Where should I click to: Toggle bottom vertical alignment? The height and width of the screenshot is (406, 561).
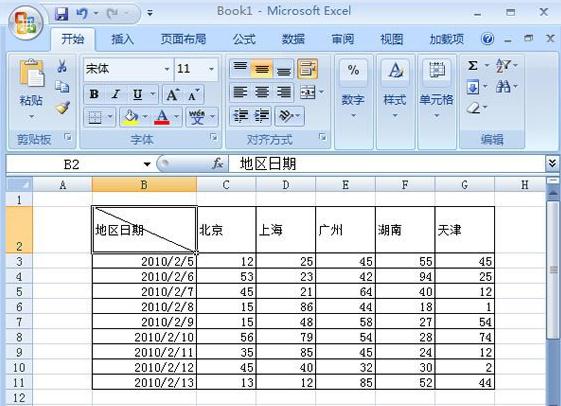283,68
